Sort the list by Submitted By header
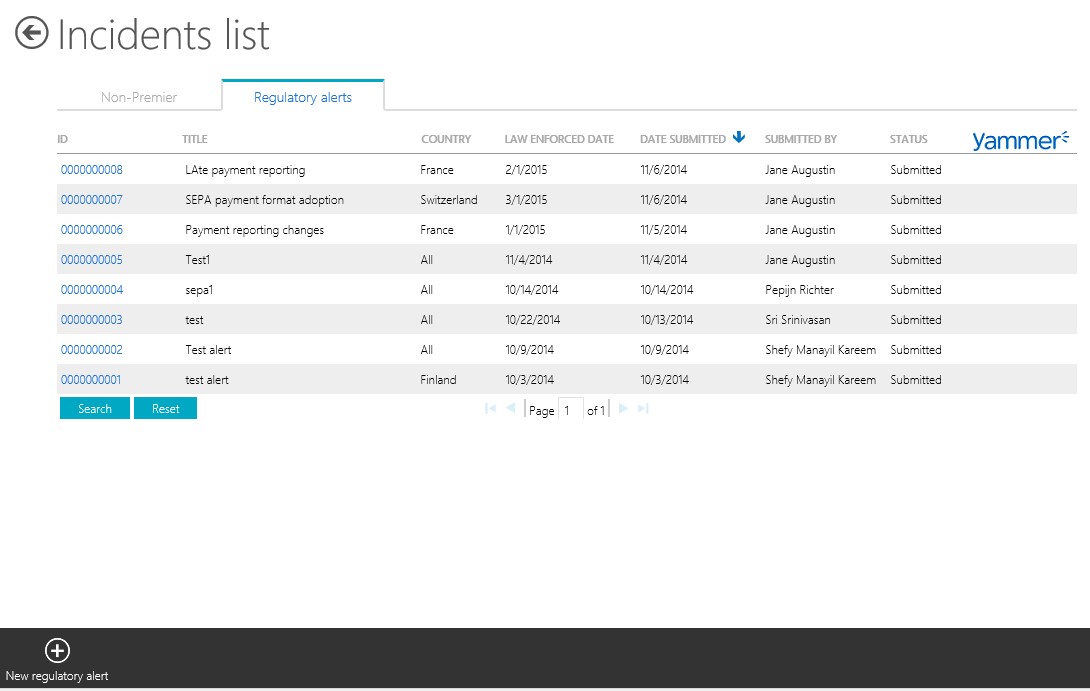The image size is (1090, 691). pos(801,139)
